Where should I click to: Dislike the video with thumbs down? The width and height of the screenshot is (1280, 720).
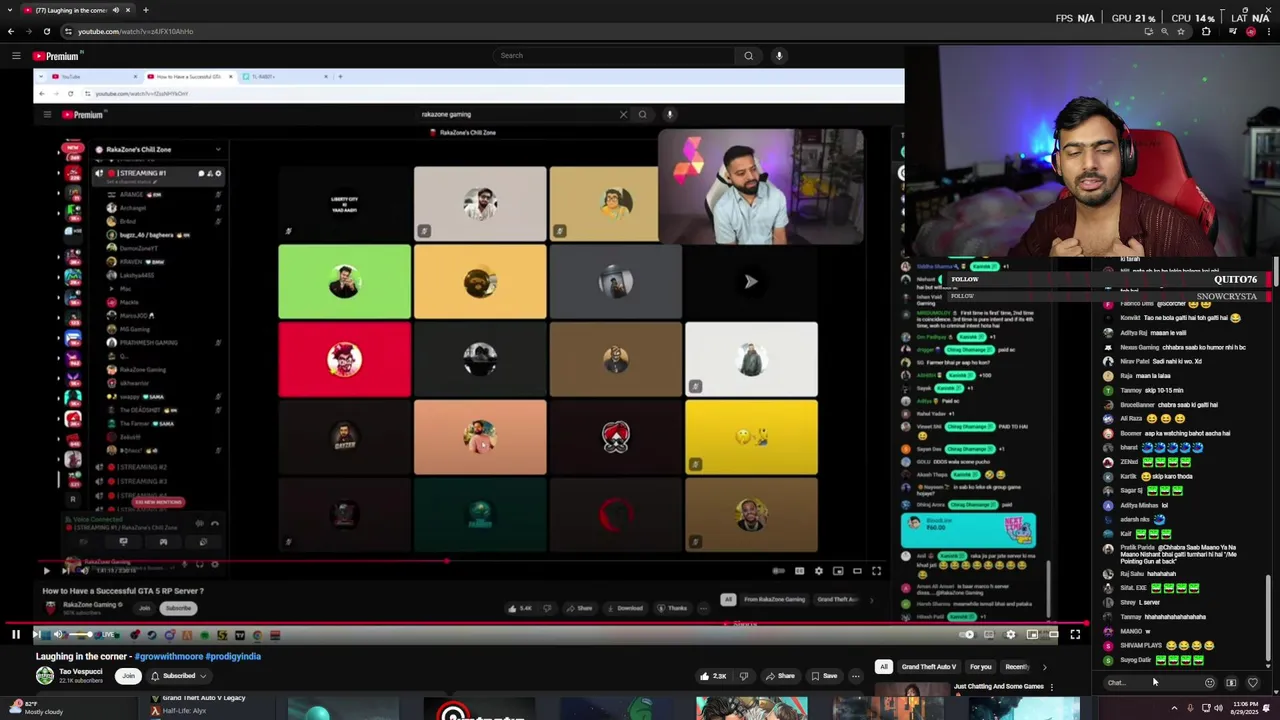(743, 676)
